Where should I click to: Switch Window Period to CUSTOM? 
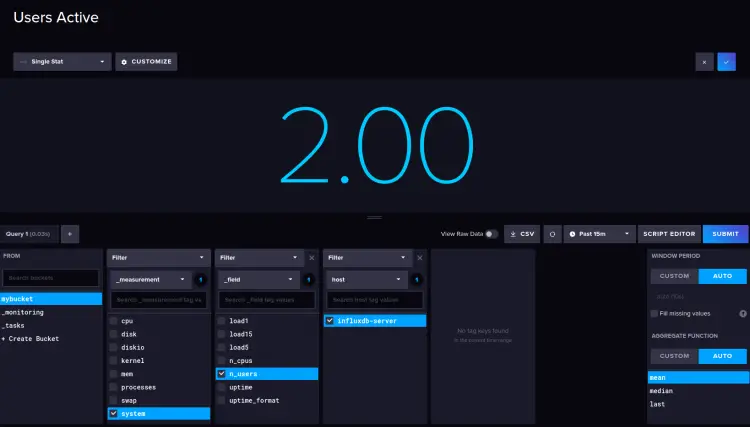coord(674,276)
